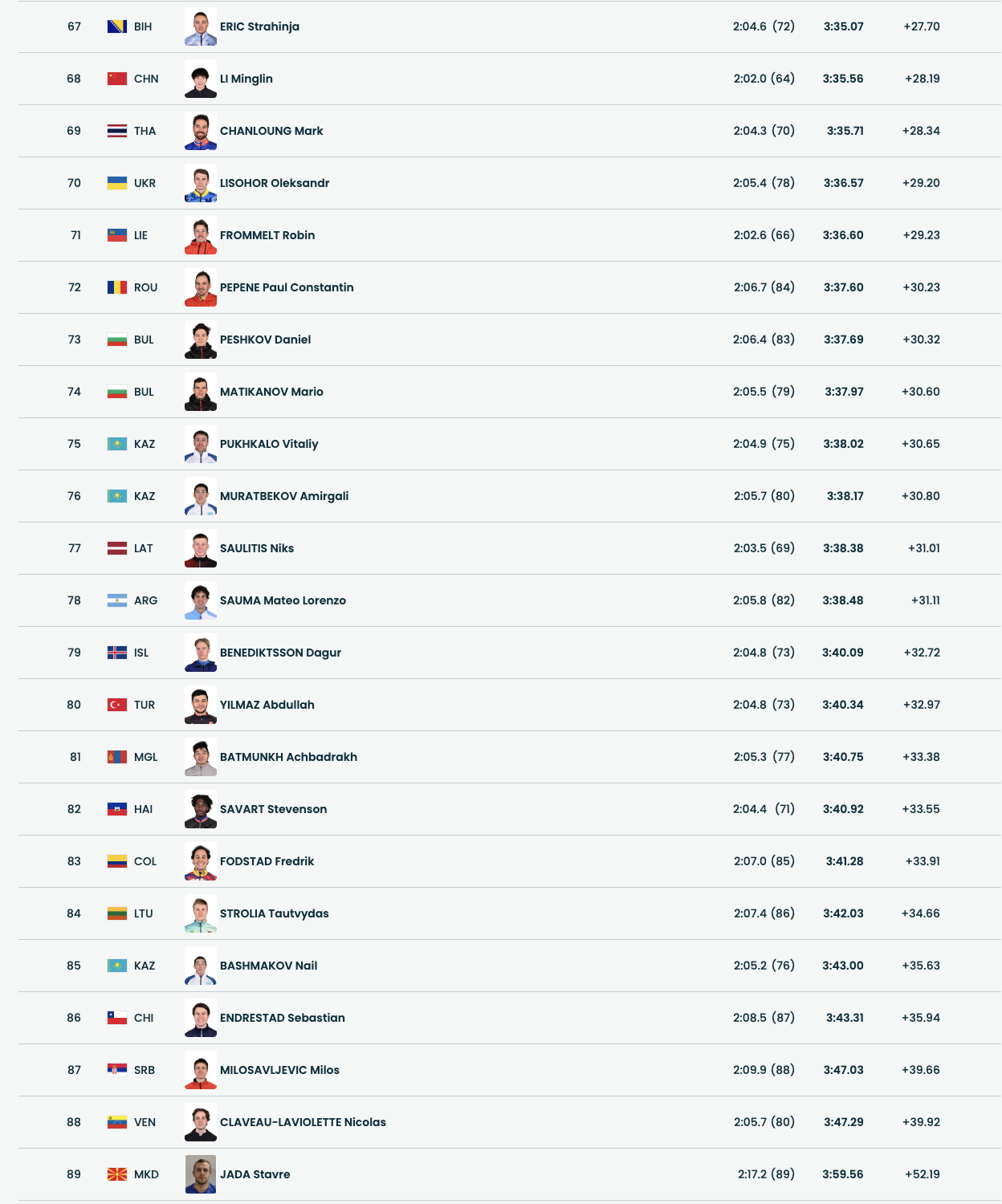Open athlete profile for CHANLOUNG Mark
Image resolution: width=1002 pixels, height=1204 pixels.
click(271, 131)
